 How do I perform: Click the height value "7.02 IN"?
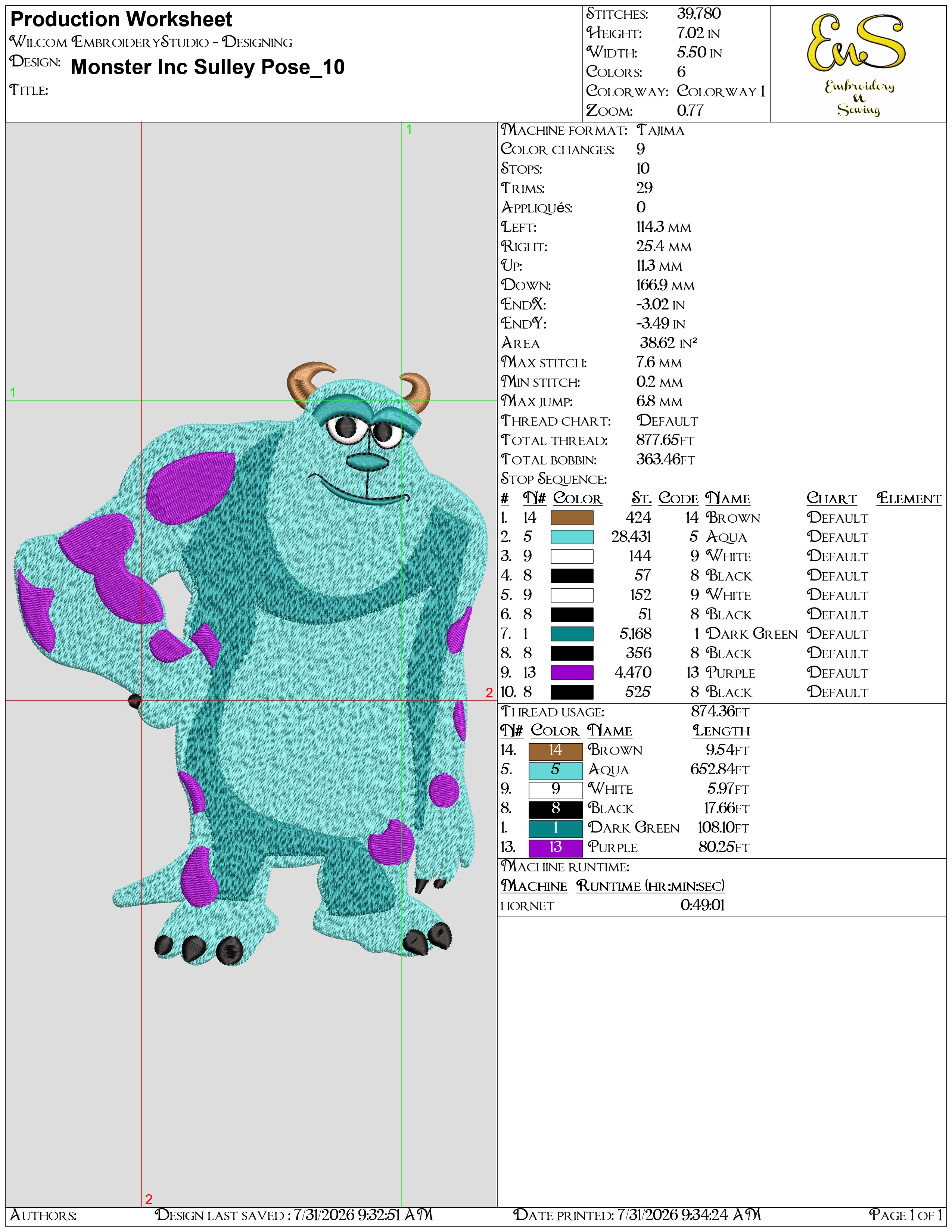[698, 33]
